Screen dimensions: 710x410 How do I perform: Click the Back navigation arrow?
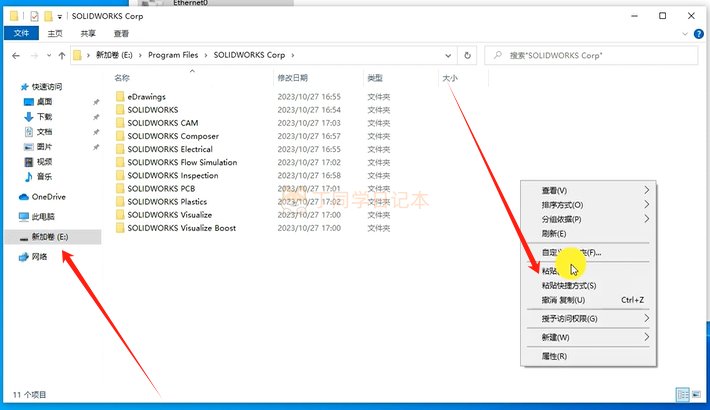click(x=12, y=55)
